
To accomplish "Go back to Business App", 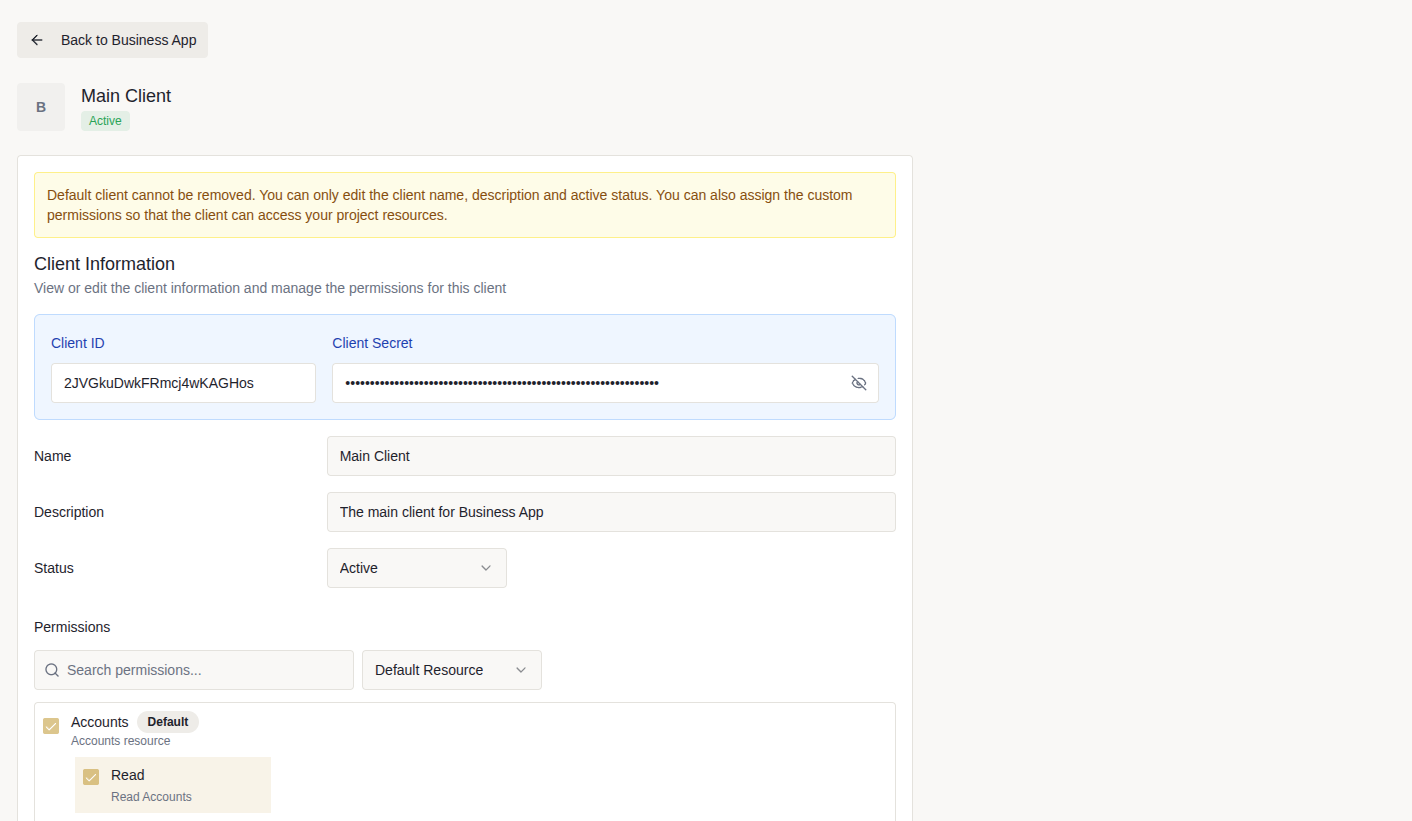I will [x=112, y=40].
